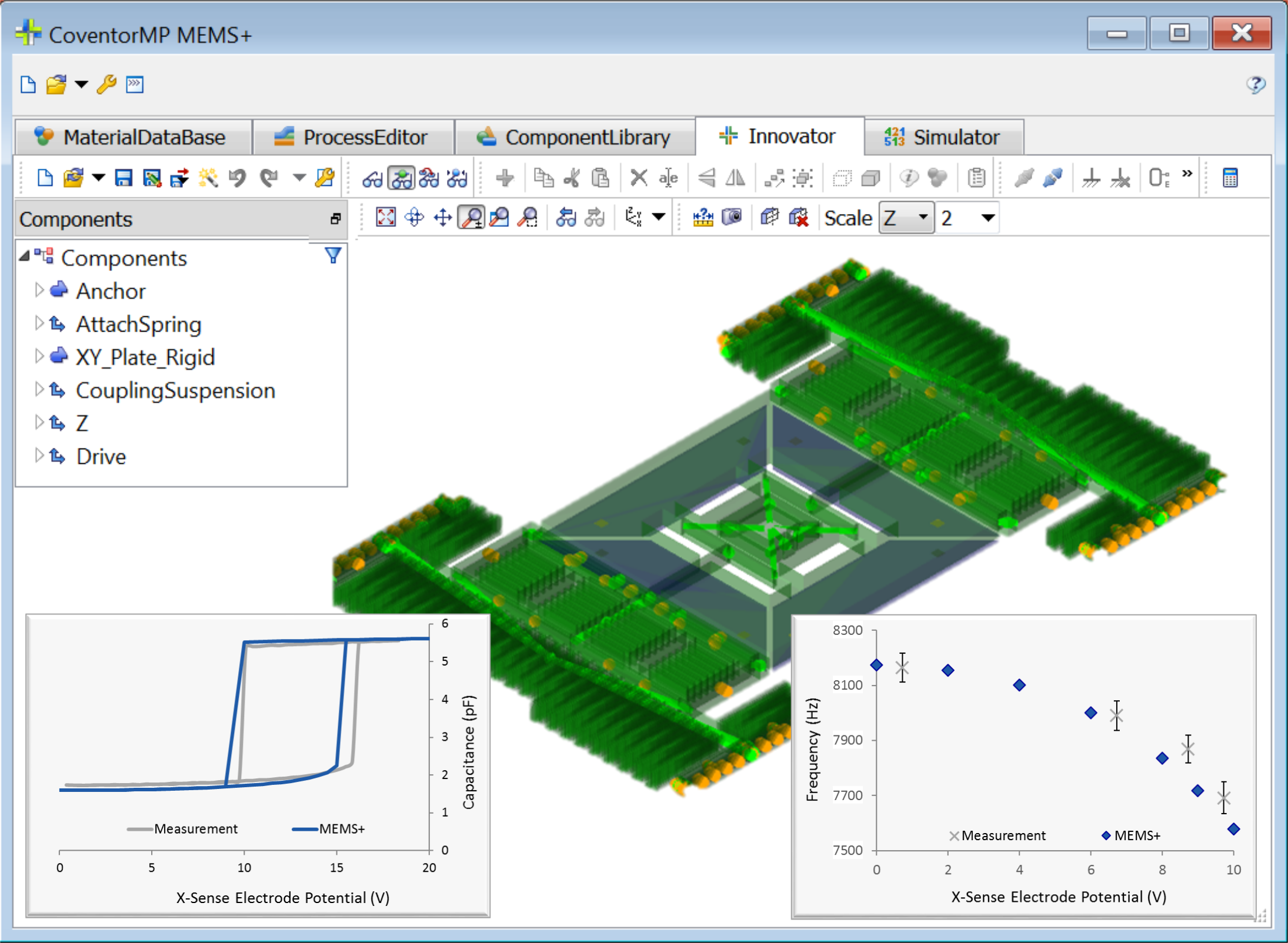Click the Zoom window magnifier icon
Image resolution: width=1288 pixels, height=943 pixels.
[499, 218]
